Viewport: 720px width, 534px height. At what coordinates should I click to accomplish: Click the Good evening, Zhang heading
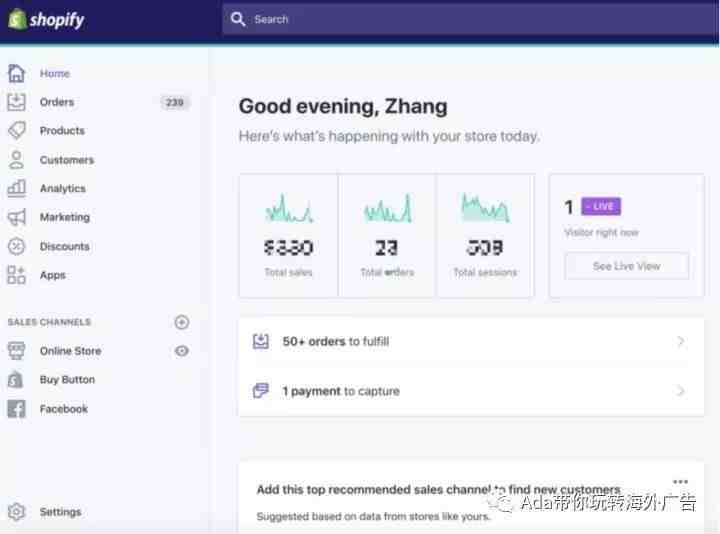(343, 106)
